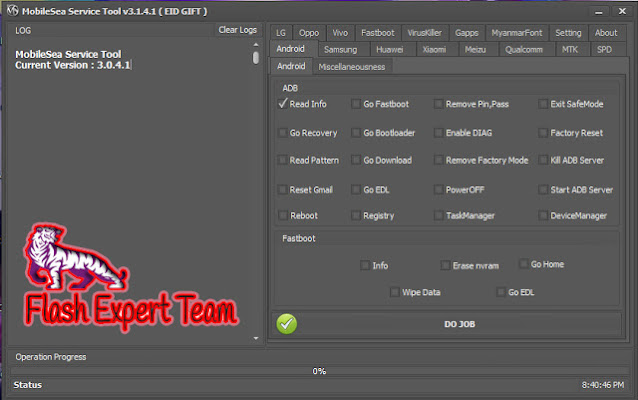Open the About tab
The image size is (638, 400).
[x=606, y=33]
